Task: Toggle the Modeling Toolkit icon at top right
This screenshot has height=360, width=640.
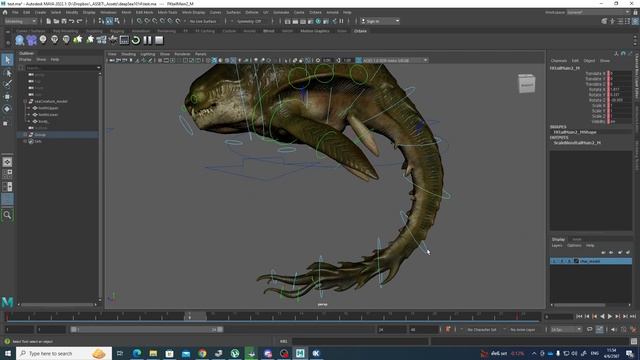Action: pos(604,21)
